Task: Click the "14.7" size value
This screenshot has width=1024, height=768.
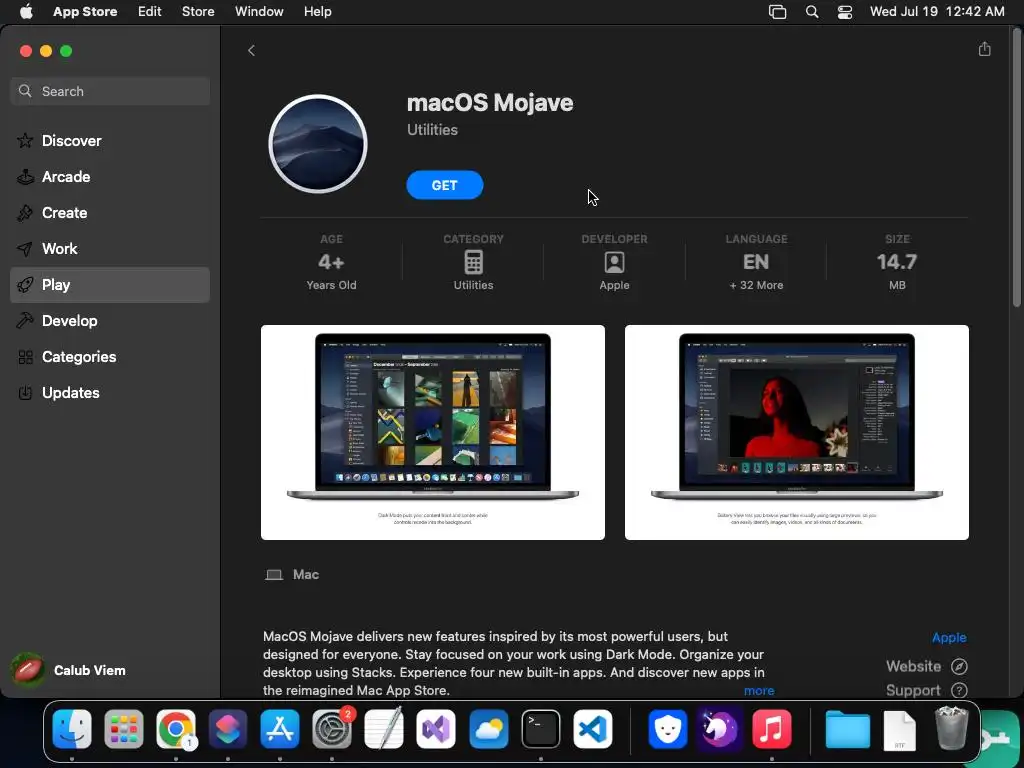Action: click(897, 262)
